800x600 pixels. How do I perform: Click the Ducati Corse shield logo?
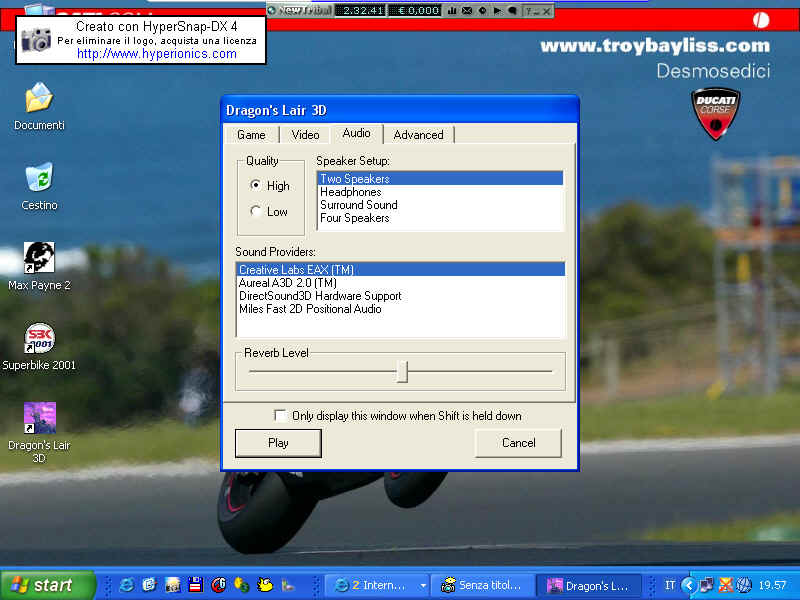(715, 114)
